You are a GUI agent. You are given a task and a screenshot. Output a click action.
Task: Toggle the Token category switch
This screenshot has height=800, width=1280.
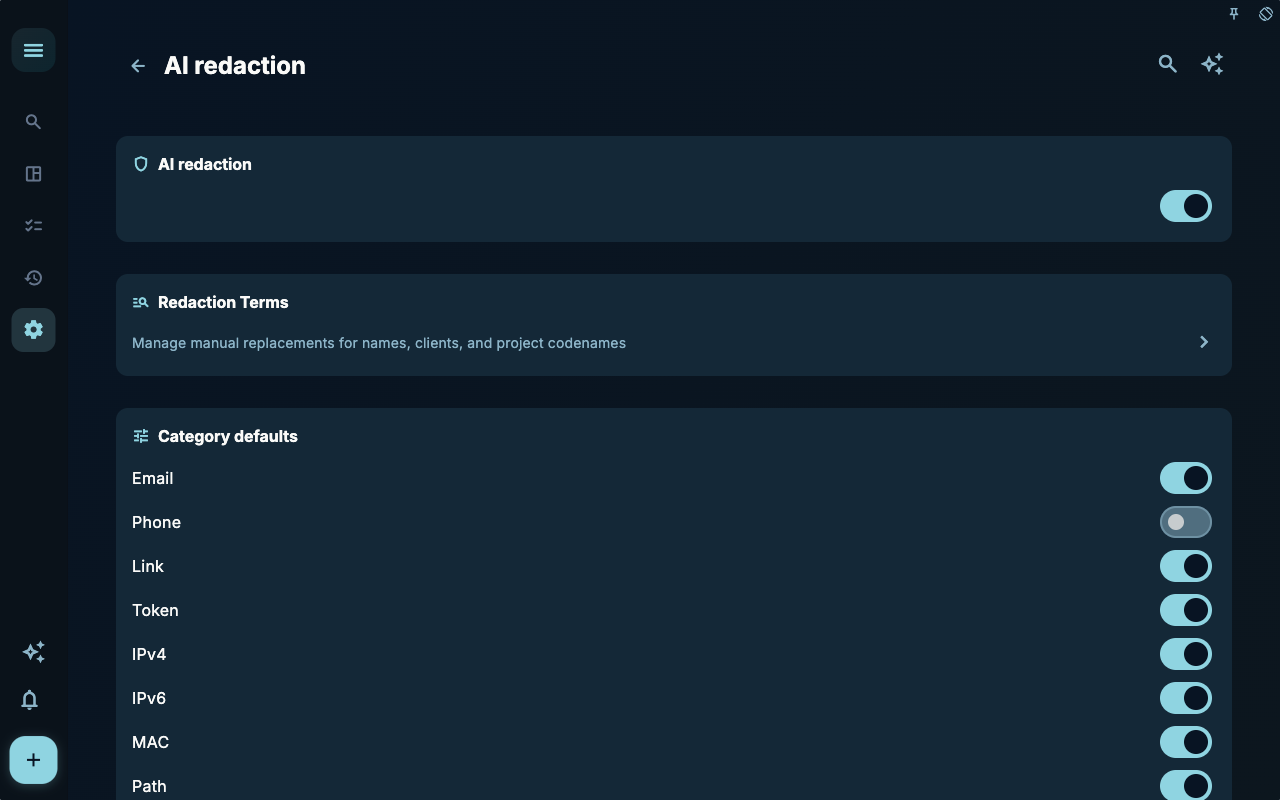1186,610
